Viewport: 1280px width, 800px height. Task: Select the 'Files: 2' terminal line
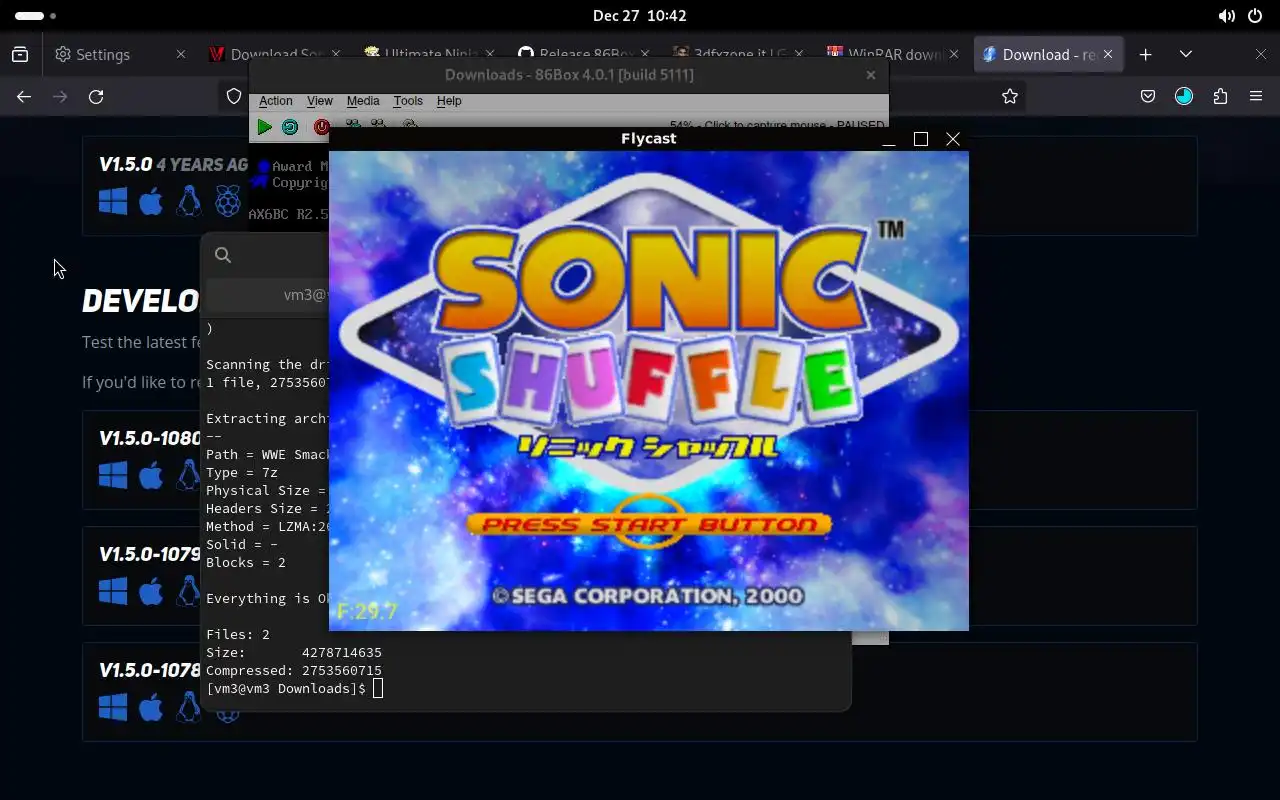[x=238, y=634]
